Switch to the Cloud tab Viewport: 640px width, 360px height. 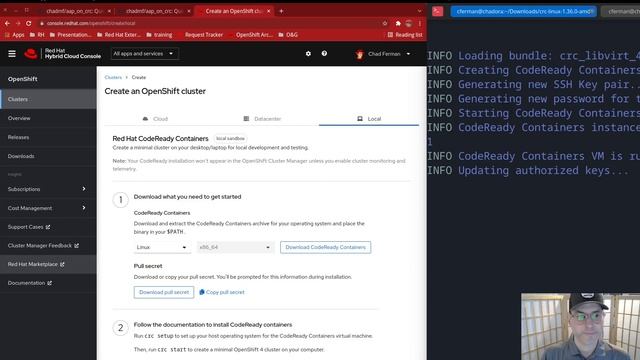click(x=155, y=119)
